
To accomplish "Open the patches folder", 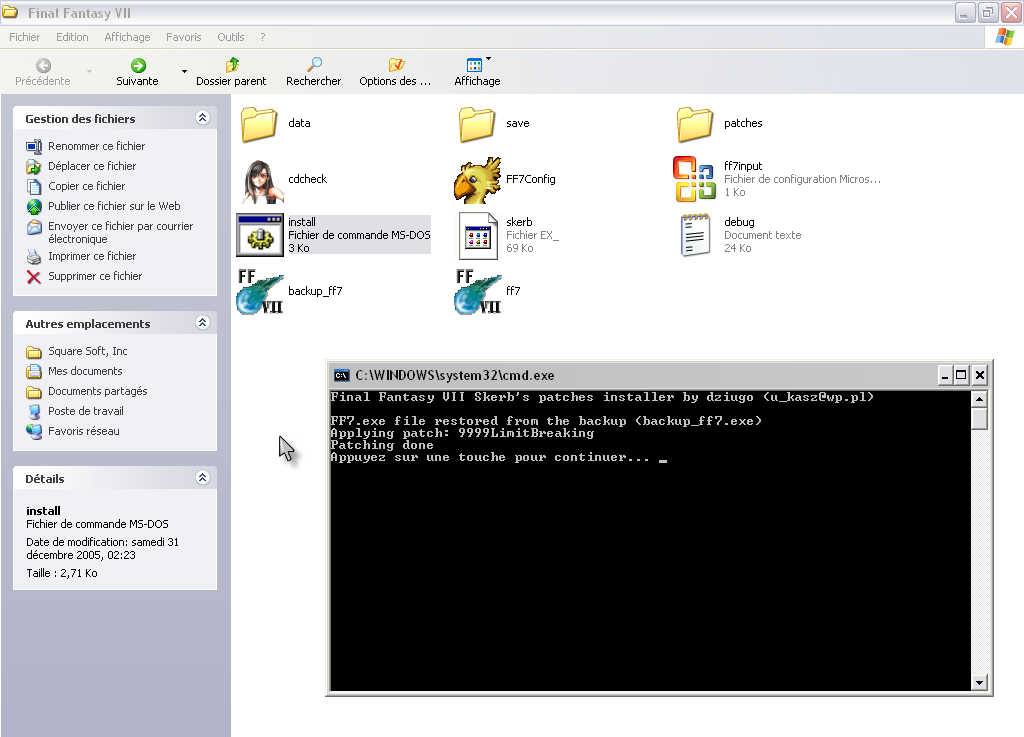I will tap(695, 123).
